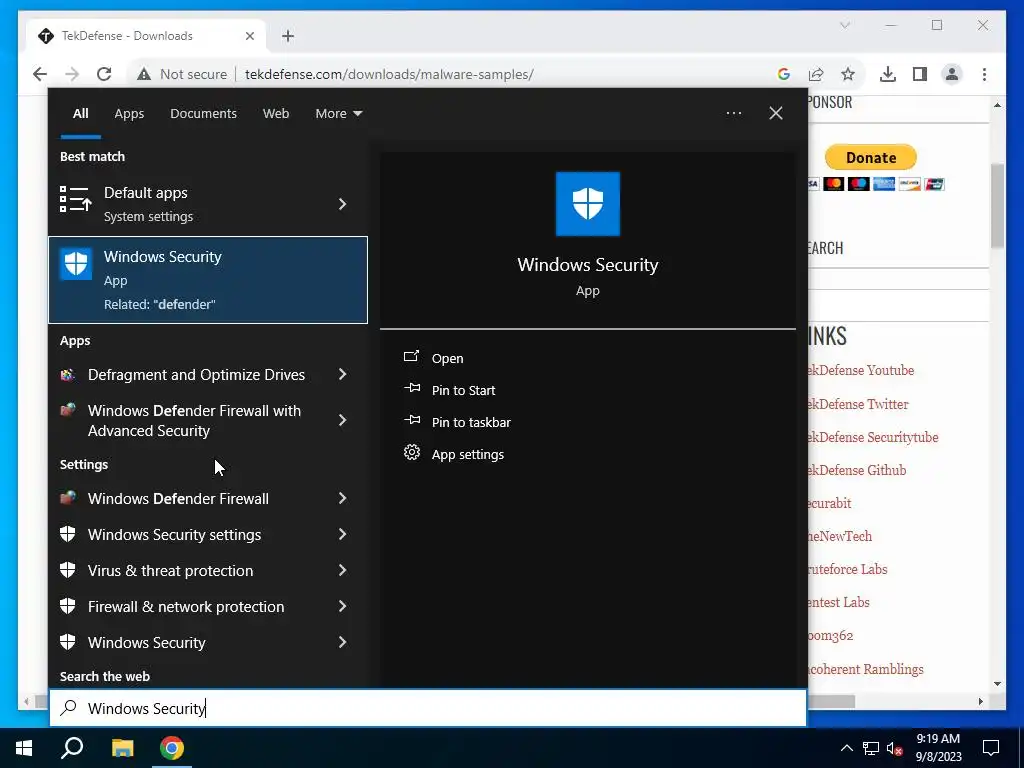Screen dimensions: 1024x768
Task: Switch to Apps search filter
Action: [129, 114]
